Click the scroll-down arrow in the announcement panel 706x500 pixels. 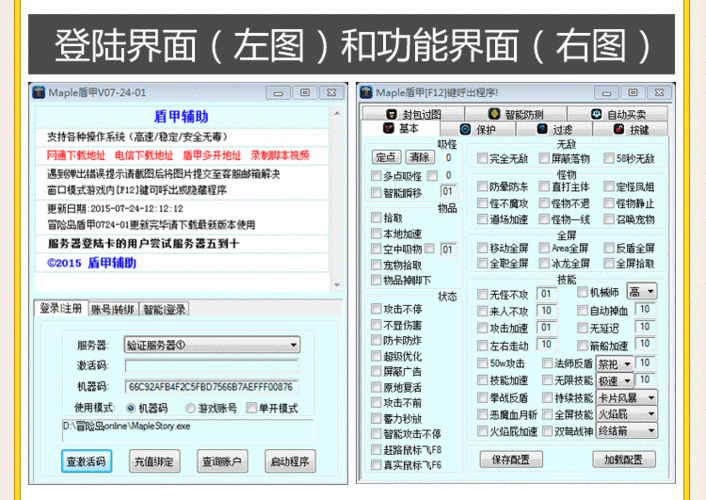(x=337, y=286)
